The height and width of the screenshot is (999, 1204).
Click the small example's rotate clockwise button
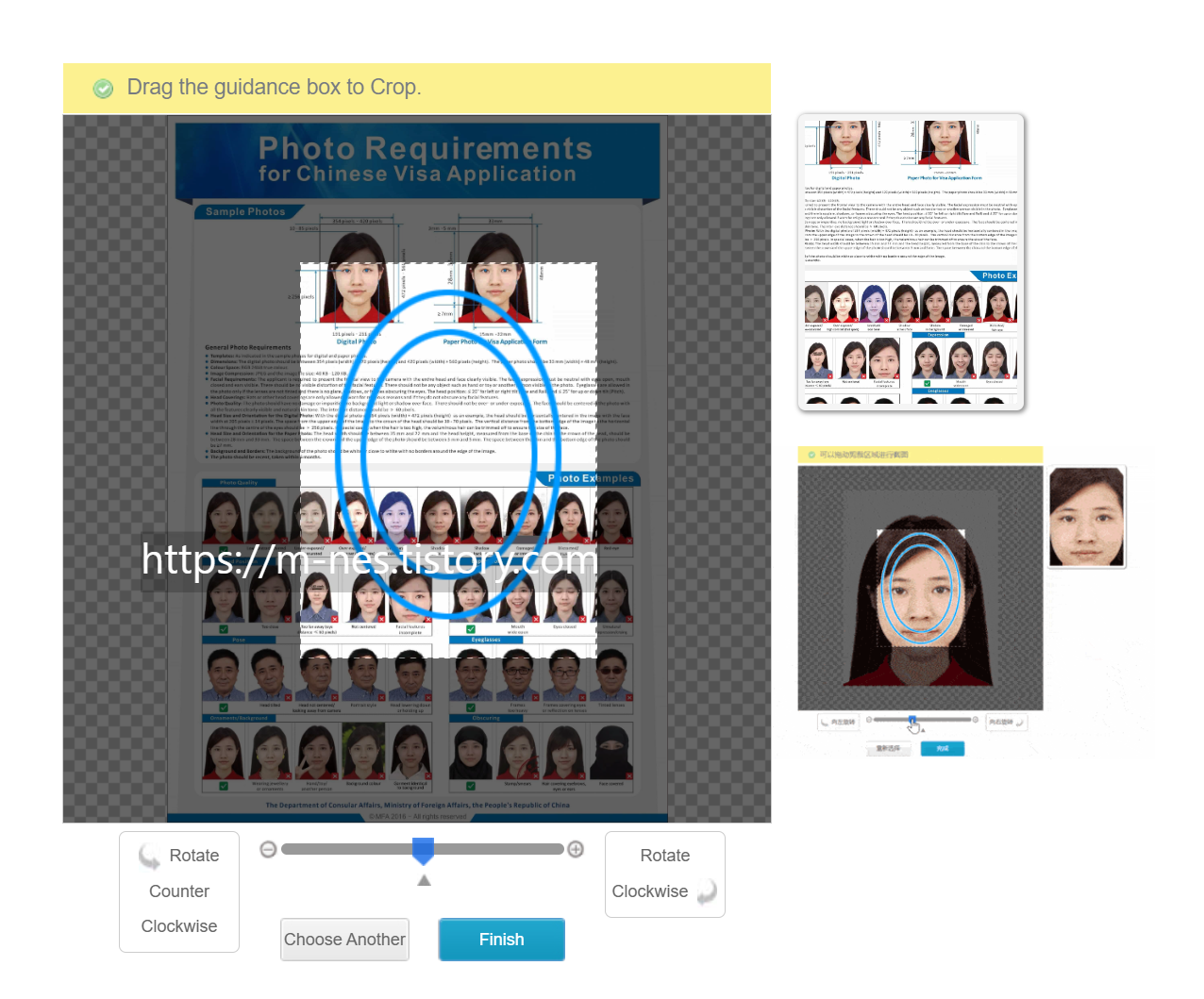1006,722
